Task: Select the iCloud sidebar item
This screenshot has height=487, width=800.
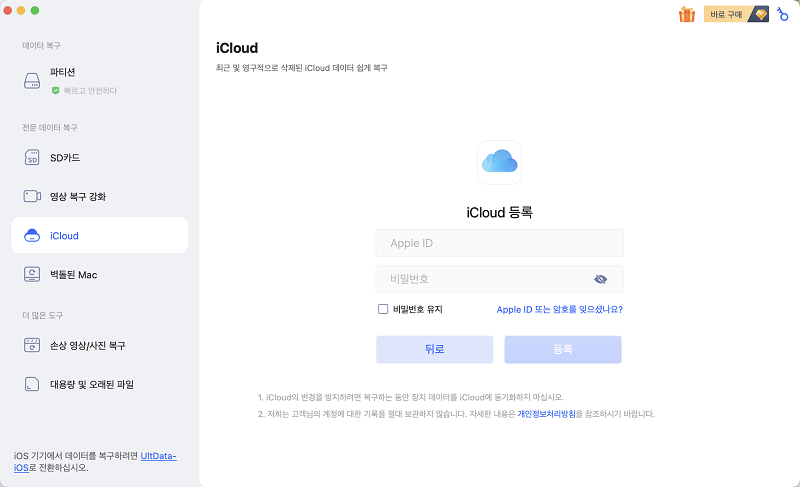Action: [99, 235]
